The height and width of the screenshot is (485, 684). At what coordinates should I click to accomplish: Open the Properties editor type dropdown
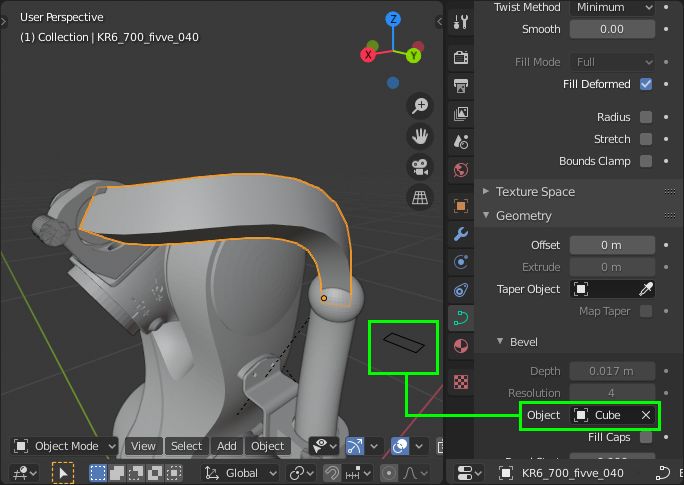(x=469, y=473)
